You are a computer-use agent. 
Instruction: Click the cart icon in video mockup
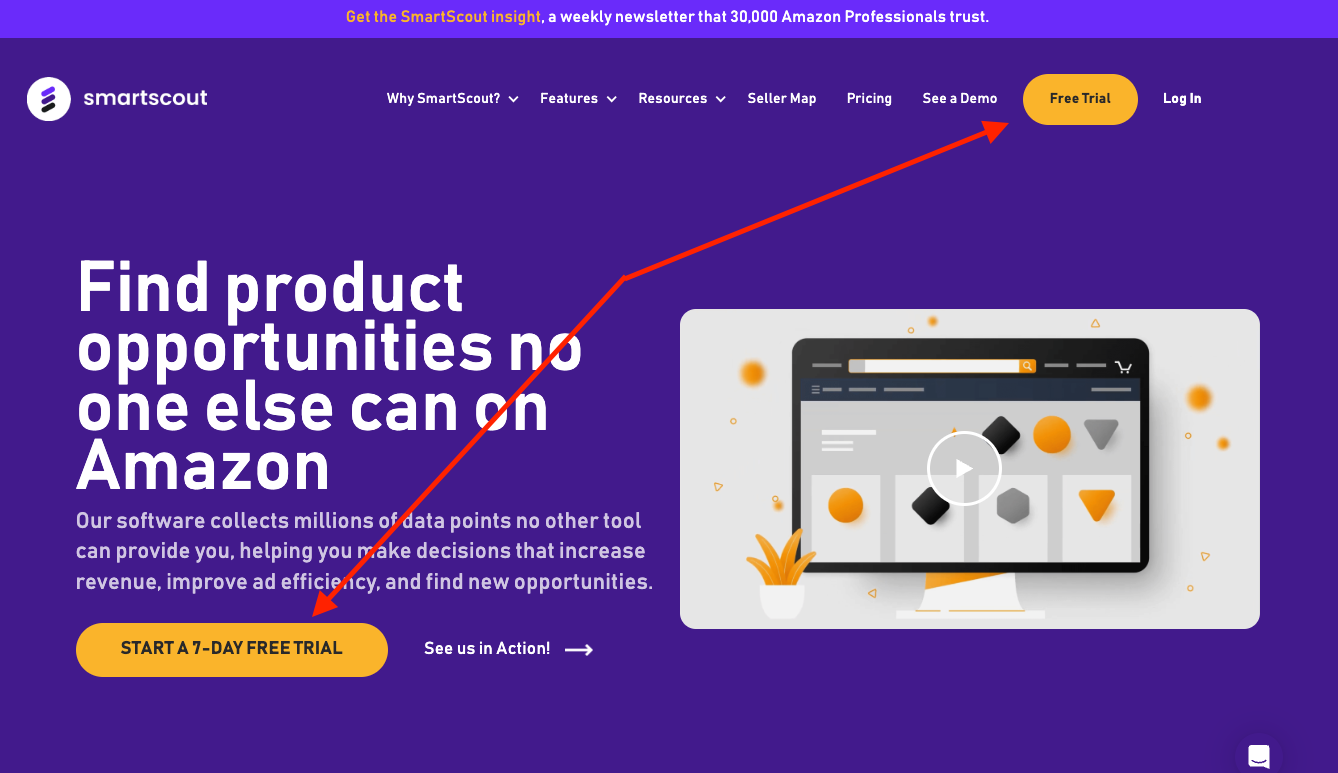(x=1123, y=367)
